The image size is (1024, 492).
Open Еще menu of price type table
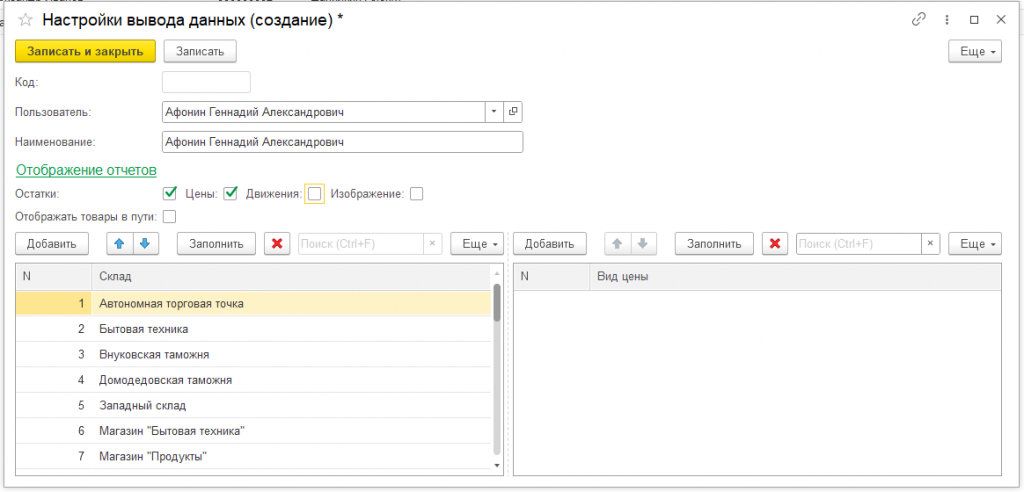pos(975,244)
